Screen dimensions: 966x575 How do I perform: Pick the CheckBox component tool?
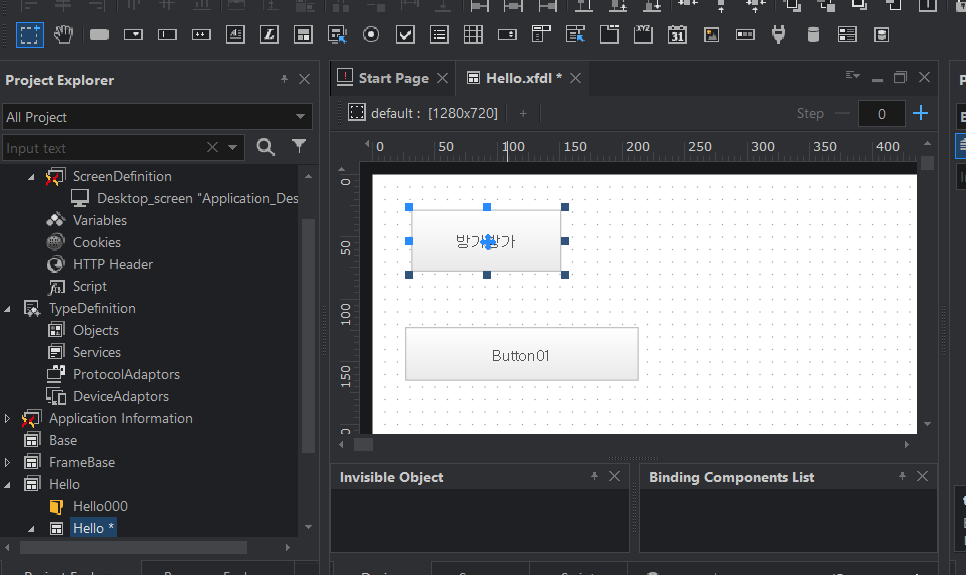point(405,35)
